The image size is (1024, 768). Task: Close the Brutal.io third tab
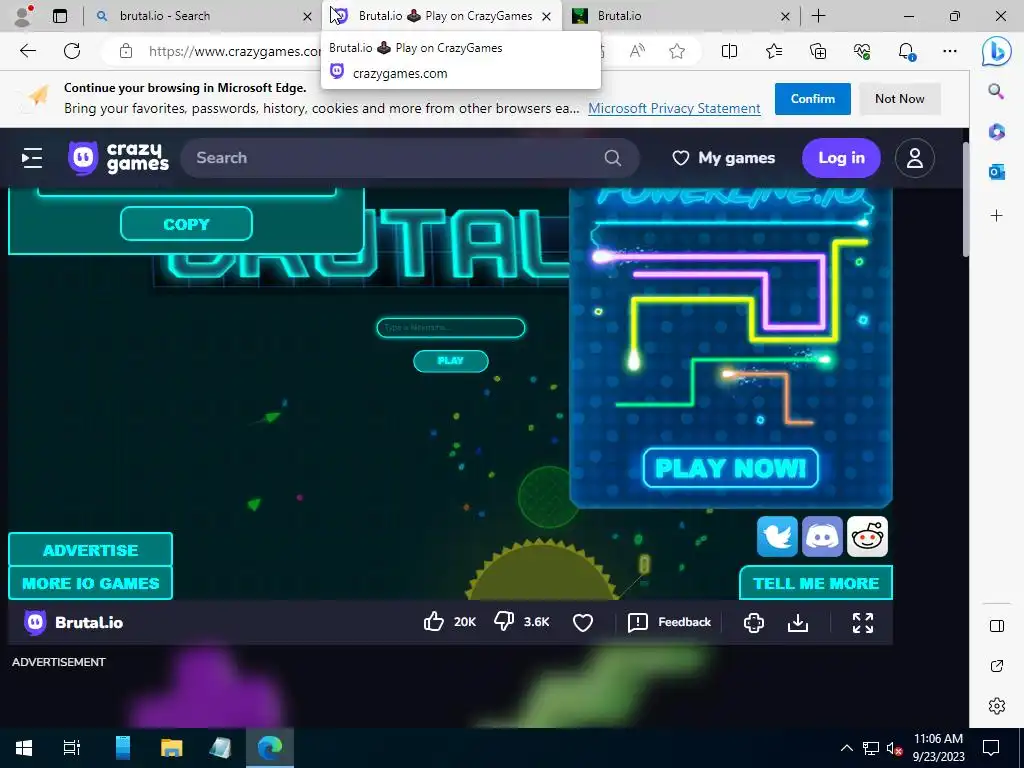coord(786,16)
